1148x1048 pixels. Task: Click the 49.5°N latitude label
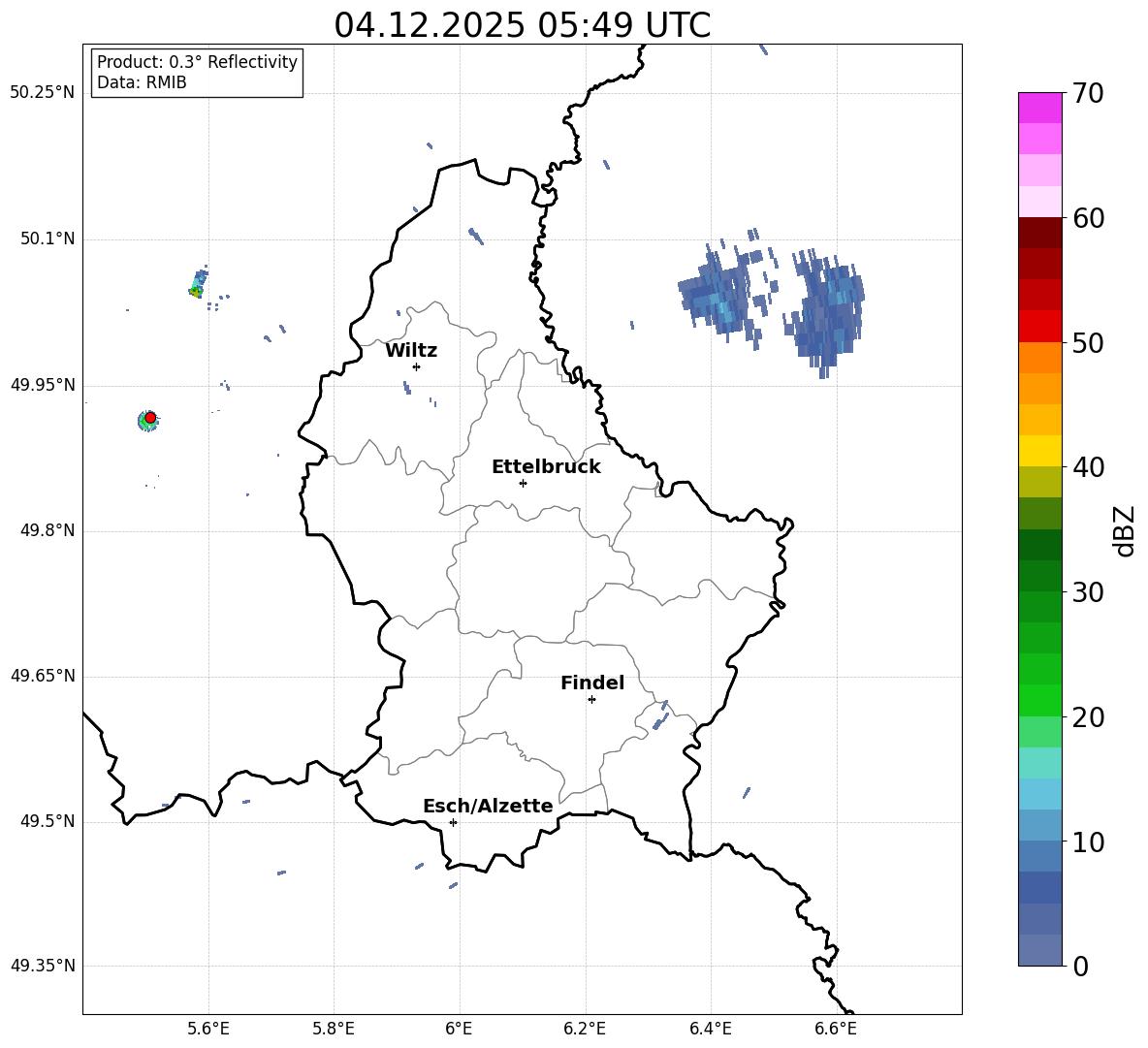(48, 821)
